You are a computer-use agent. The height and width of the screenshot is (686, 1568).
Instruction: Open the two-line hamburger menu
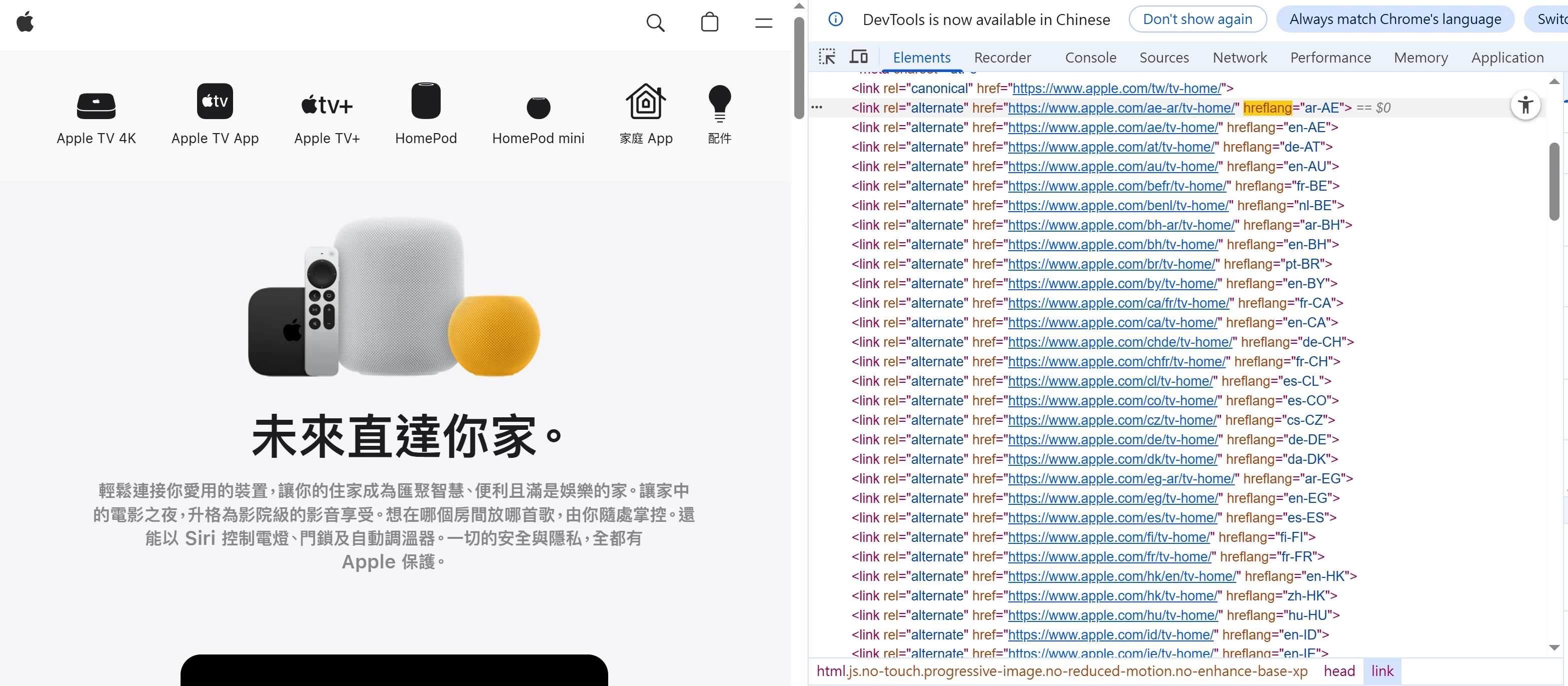763,23
